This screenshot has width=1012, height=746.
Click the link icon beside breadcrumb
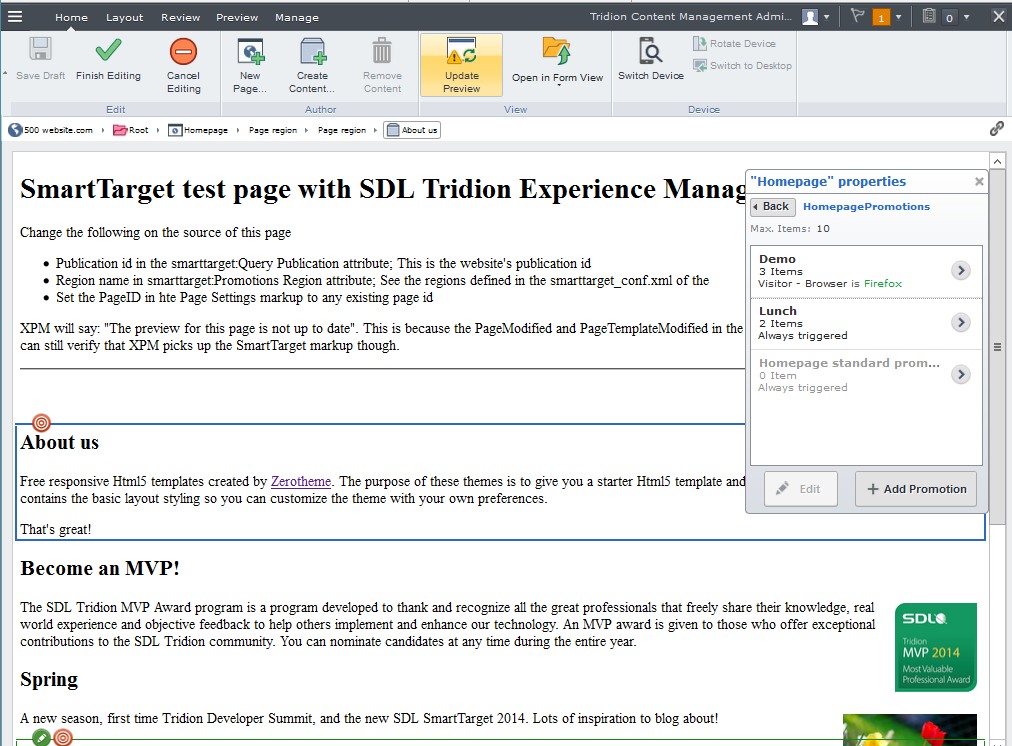(997, 129)
